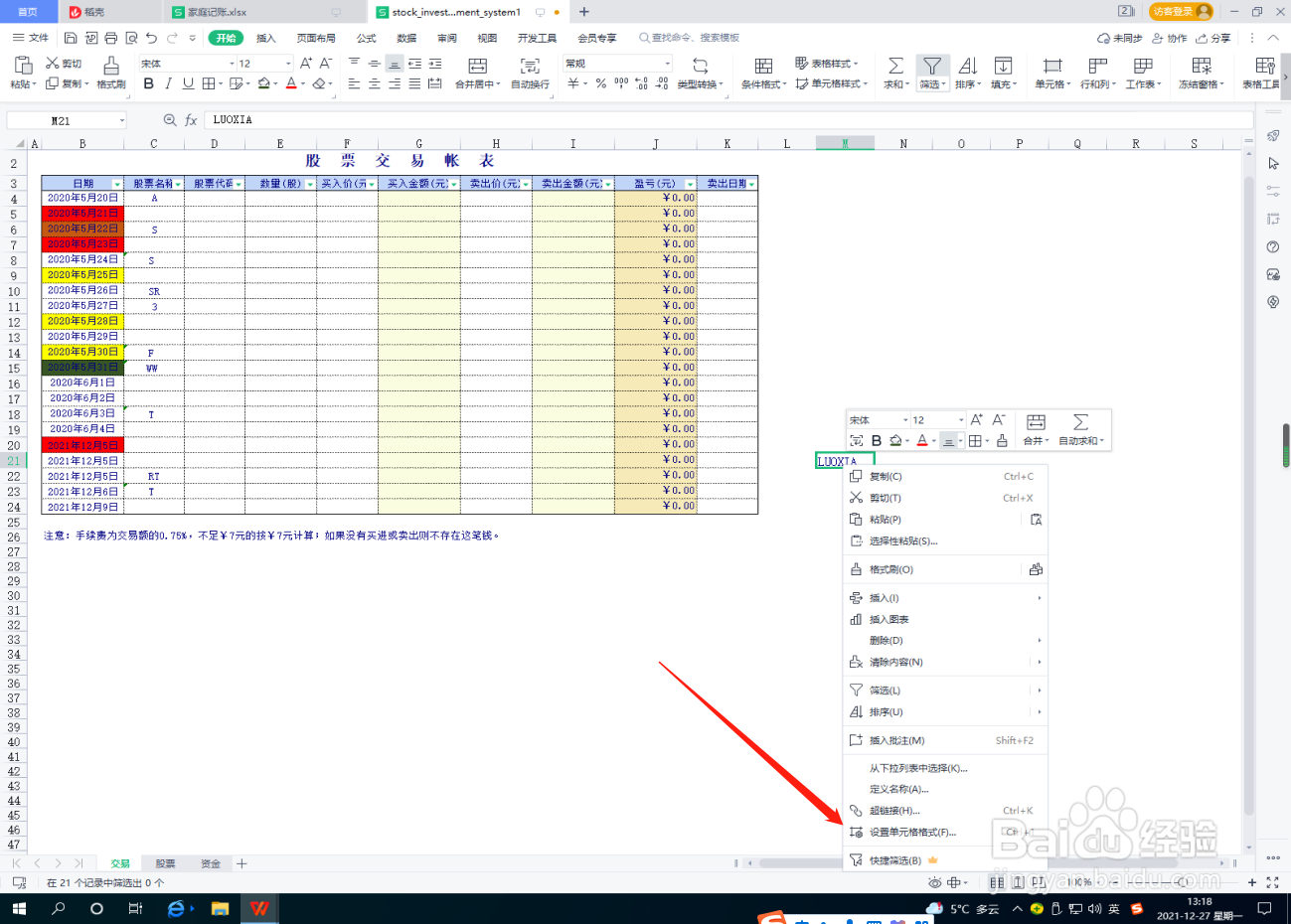The image size is (1291, 924).
Task: Click the zoom magnifier beside formula bar
Action: tap(170, 120)
